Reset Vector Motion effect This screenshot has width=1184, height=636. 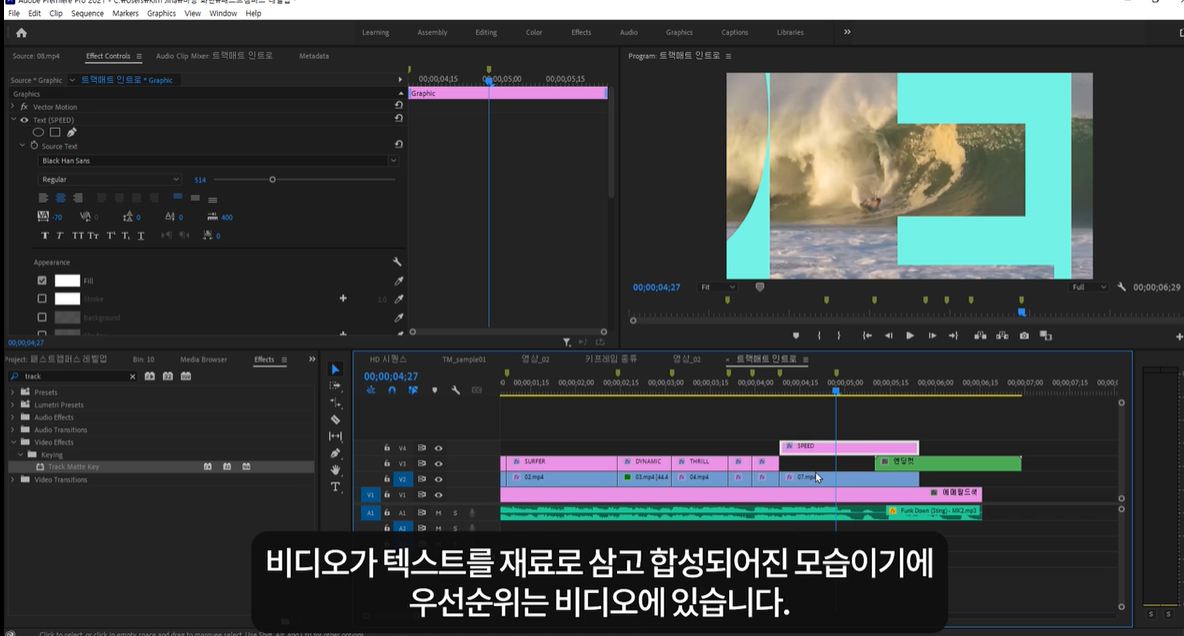(x=399, y=107)
